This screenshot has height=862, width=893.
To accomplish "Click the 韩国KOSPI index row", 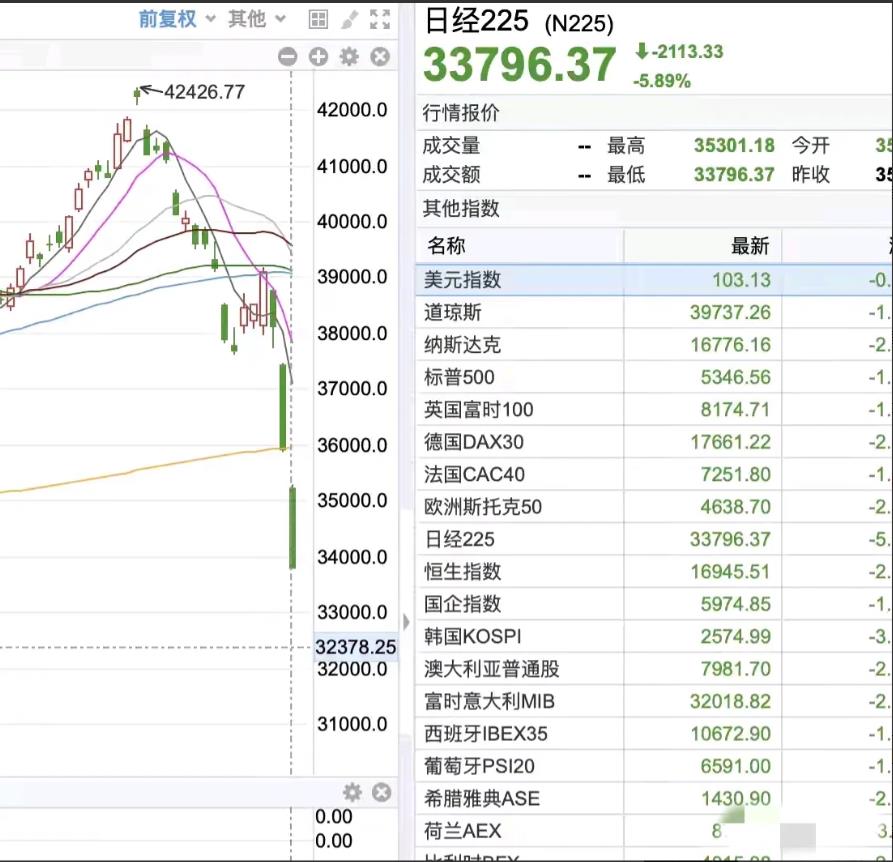I will (x=600, y=636).
